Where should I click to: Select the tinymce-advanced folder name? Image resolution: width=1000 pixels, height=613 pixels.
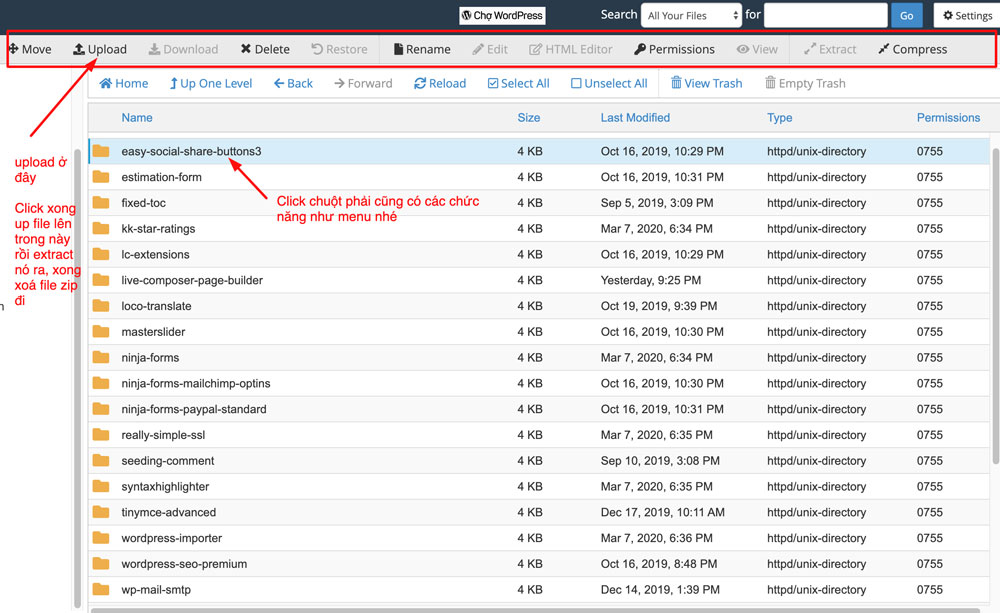169,512
